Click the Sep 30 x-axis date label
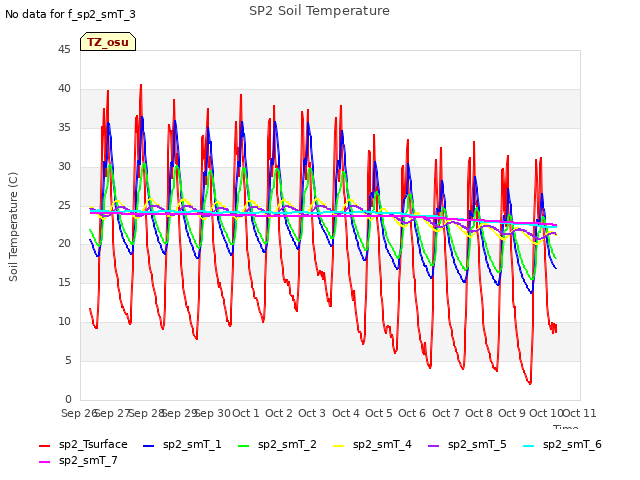This screenshot has width=640, height=480. point(213,413)
